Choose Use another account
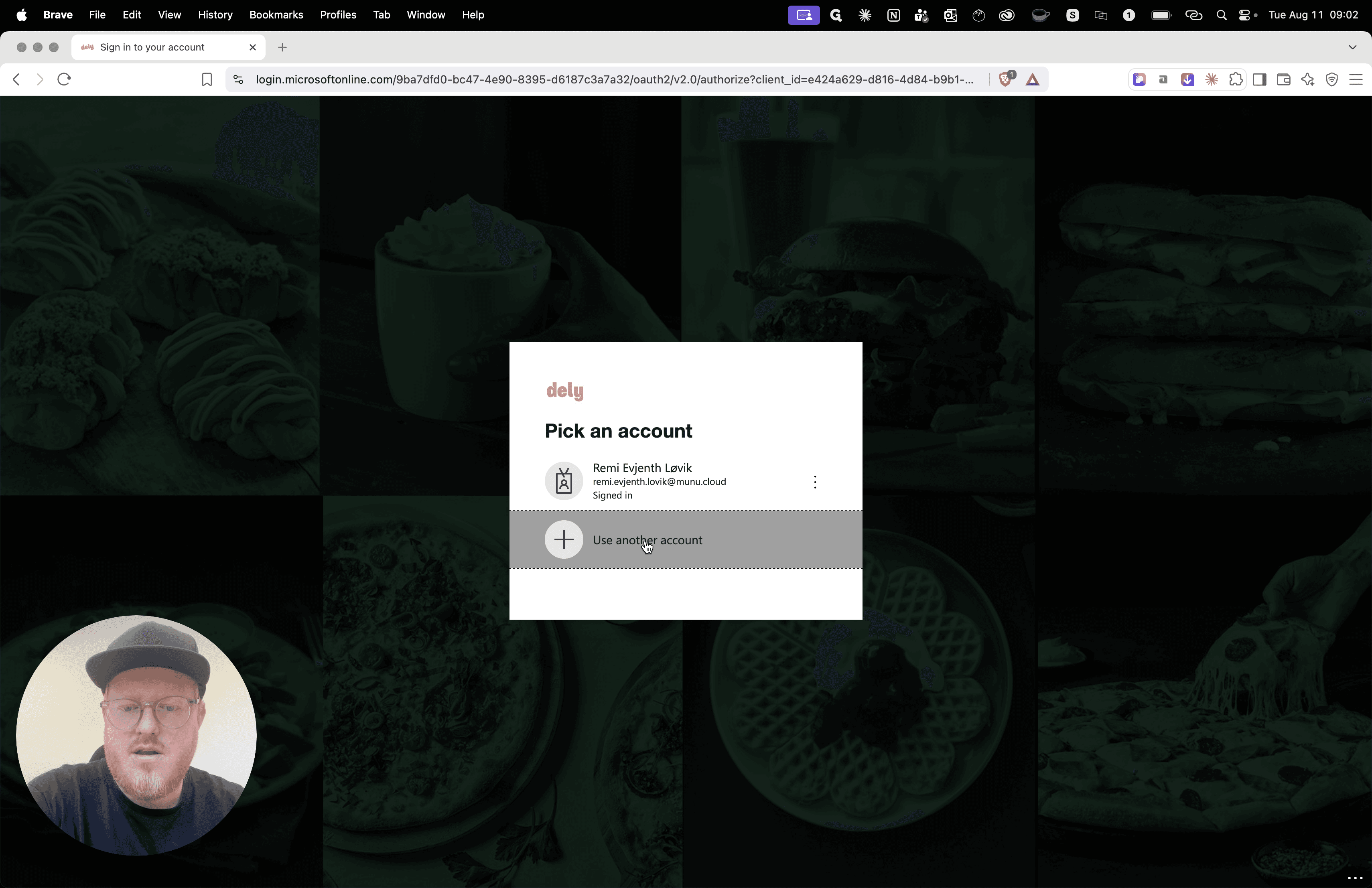Viewport: 1372px width, 888px height. (x=686, y=539)
